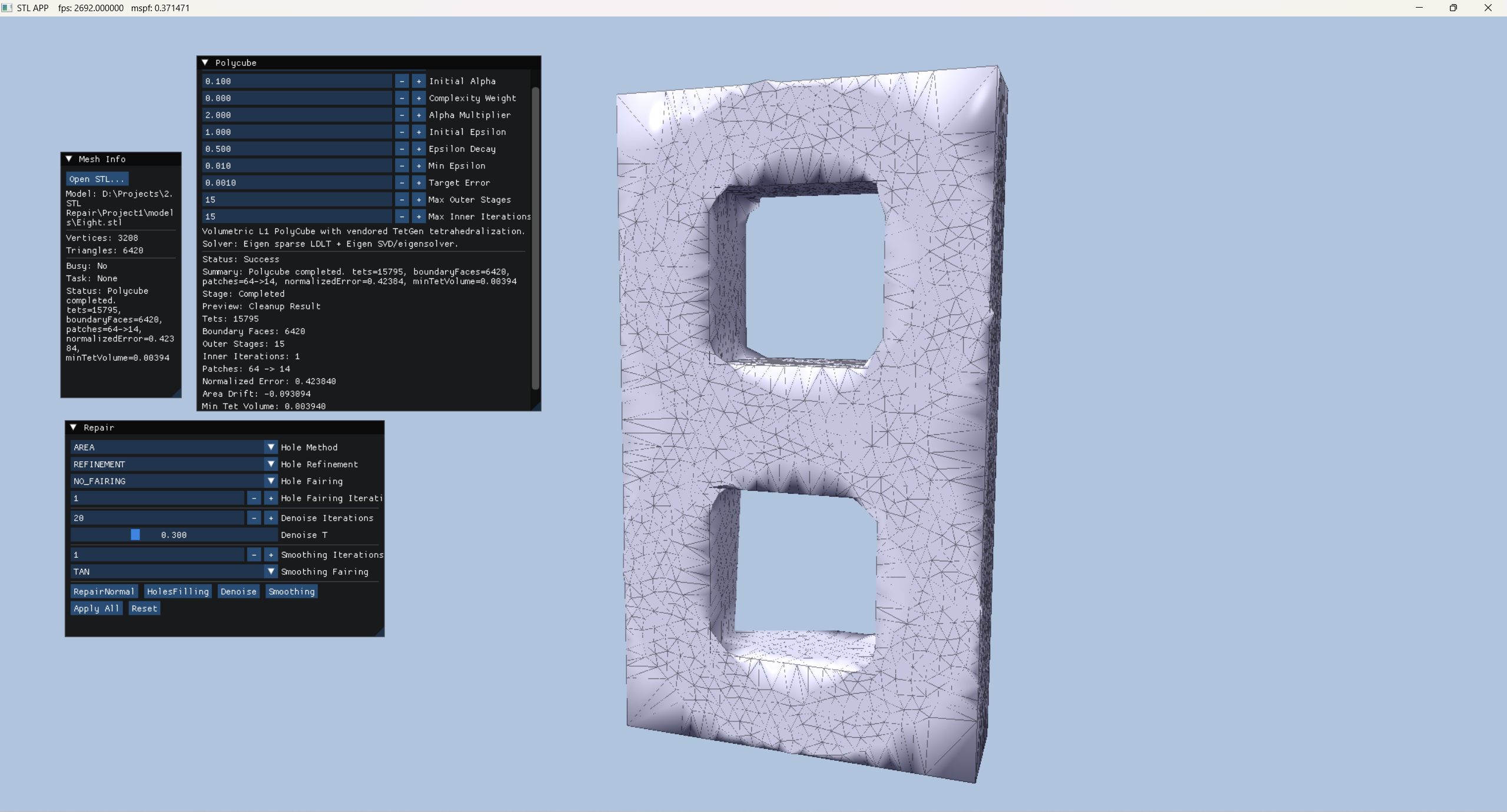Click the STL APP title bar icon
Viewport: 1507px width, 812px height.
pos(7,8)
